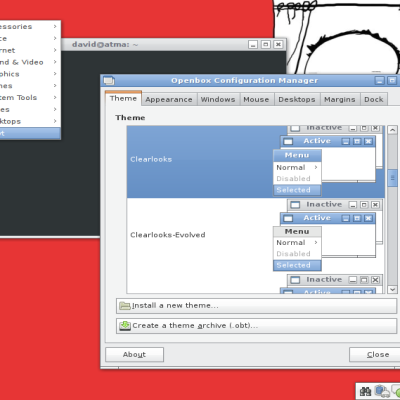Click the binoculars icon in the system tray

365,391
